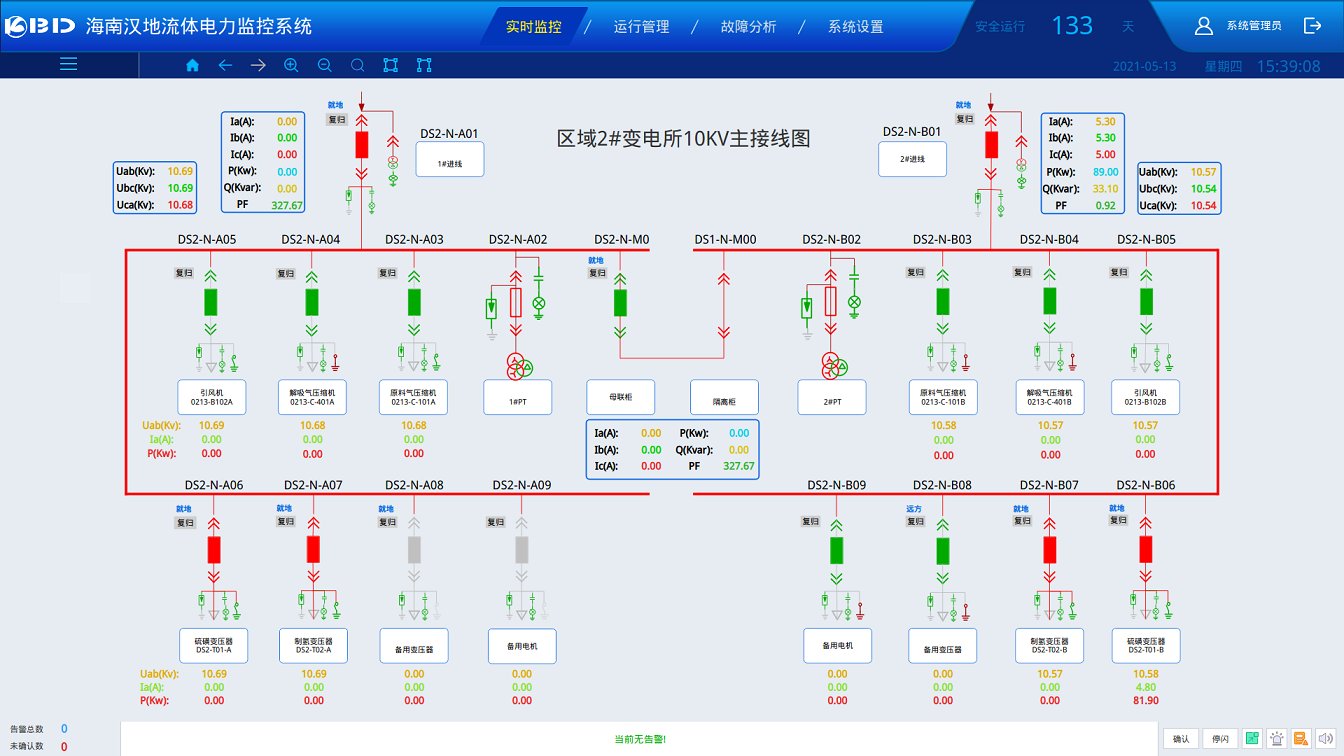Zoom out using the magnifier minus icon

(324, 65)
